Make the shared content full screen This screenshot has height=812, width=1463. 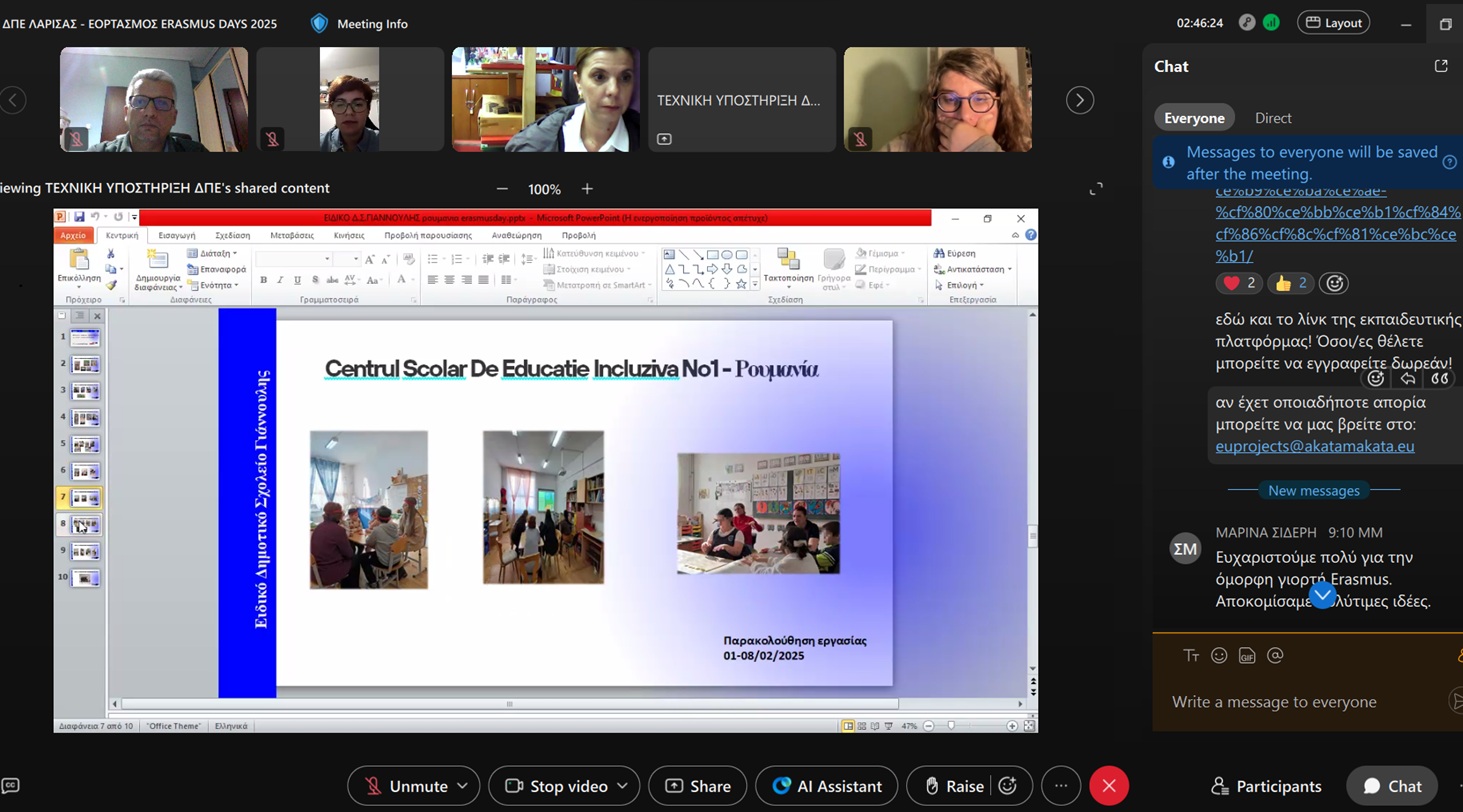click(1096, 188)
